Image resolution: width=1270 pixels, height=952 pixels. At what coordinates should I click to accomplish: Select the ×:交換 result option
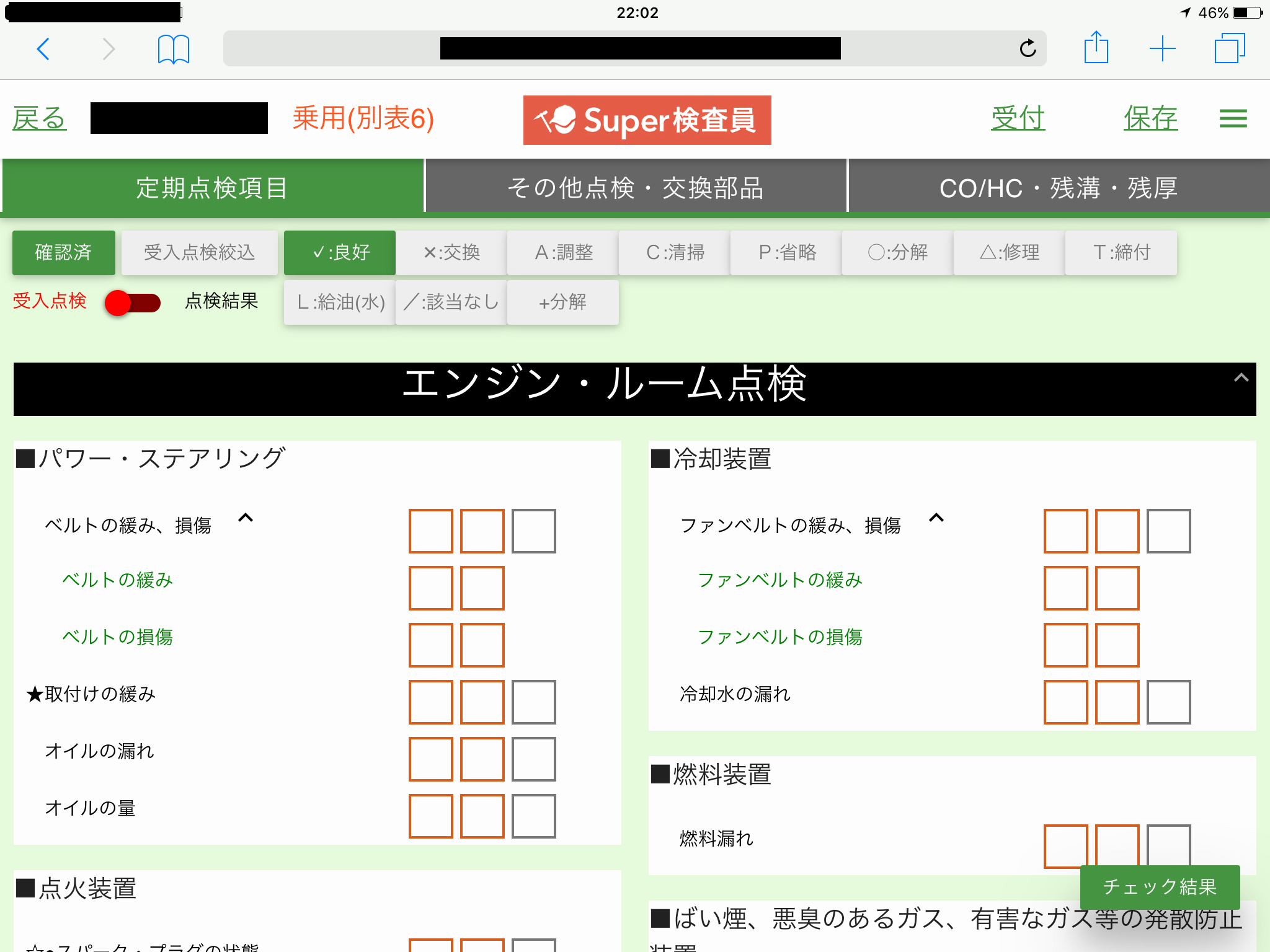451,252
